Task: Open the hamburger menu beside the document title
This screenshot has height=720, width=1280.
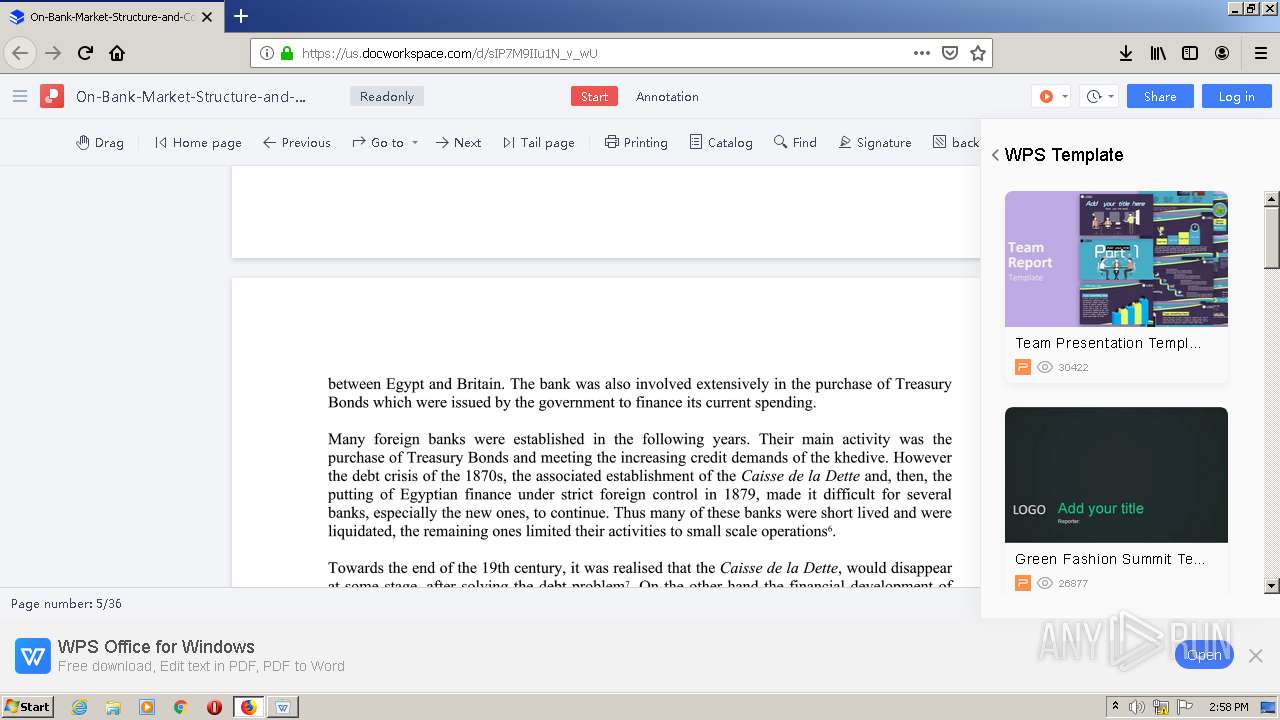Action: point(20,96)
